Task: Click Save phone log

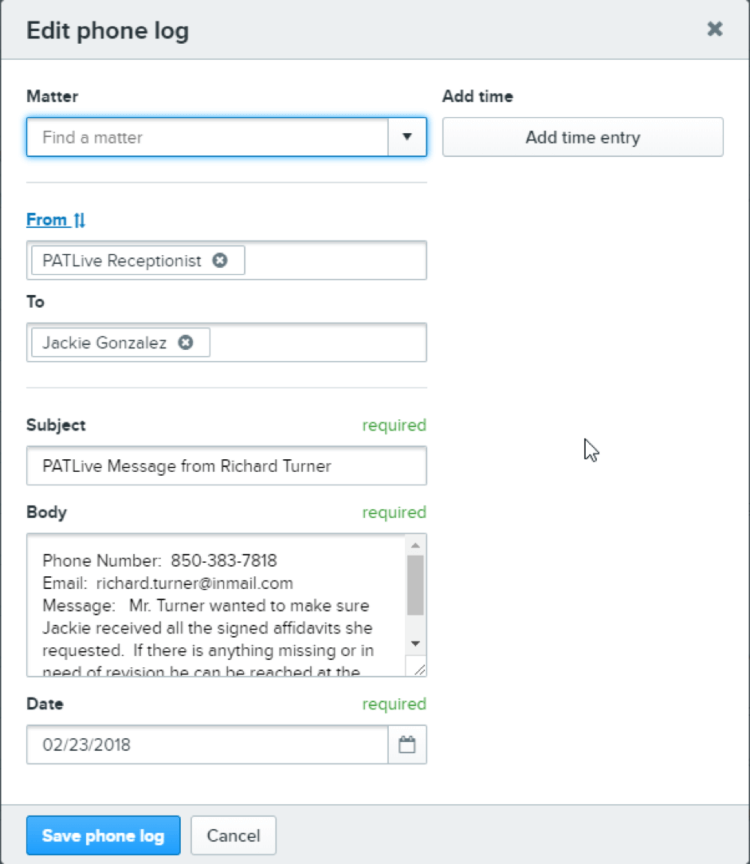Action: pos(103,836)
